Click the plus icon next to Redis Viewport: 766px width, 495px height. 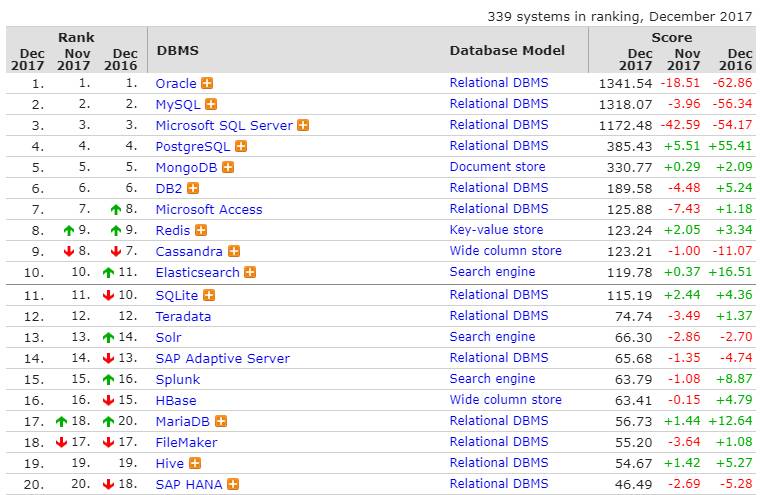203,230
